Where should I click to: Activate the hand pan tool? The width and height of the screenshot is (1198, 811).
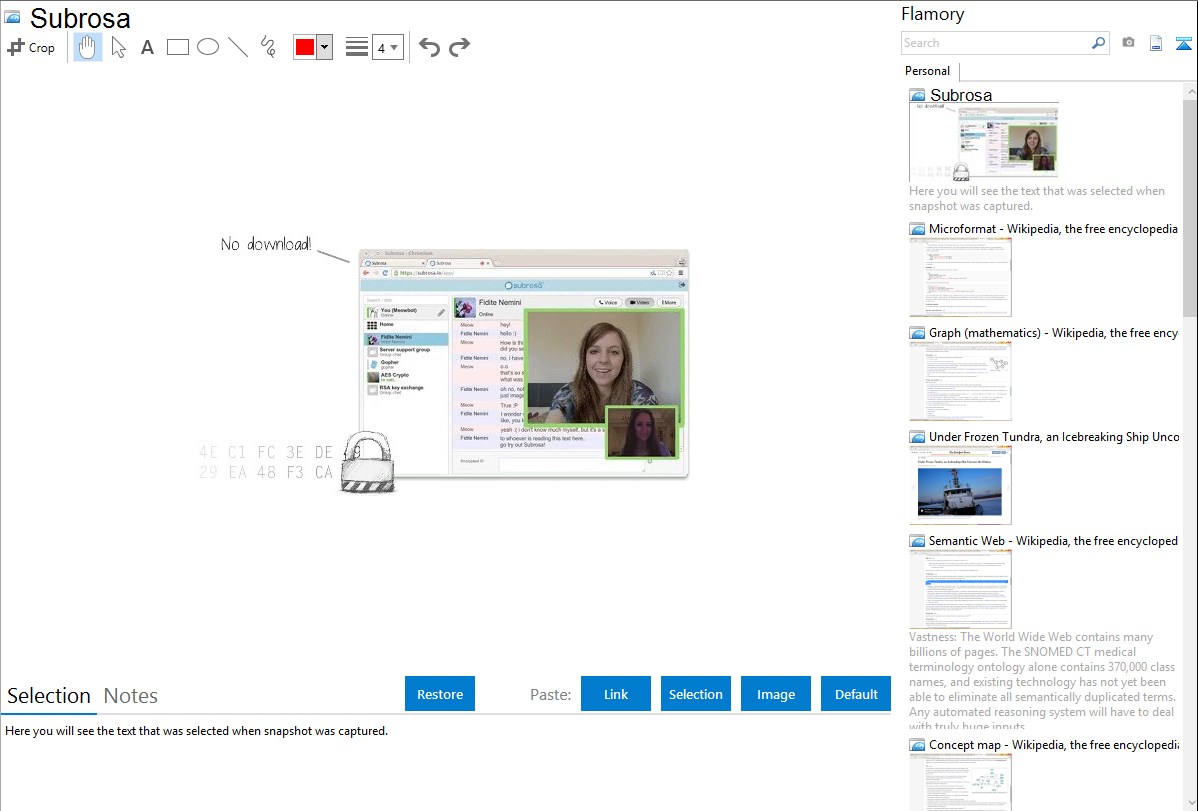coord(88,47)
